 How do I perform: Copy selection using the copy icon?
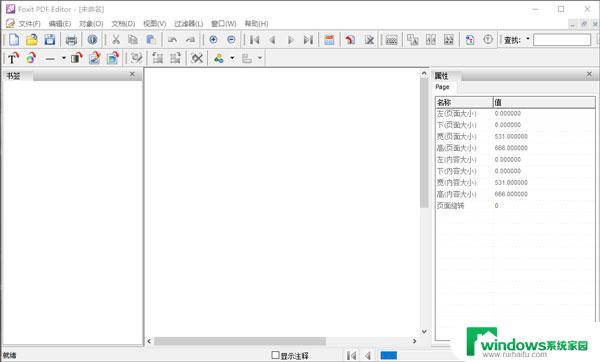coord(133,39)
